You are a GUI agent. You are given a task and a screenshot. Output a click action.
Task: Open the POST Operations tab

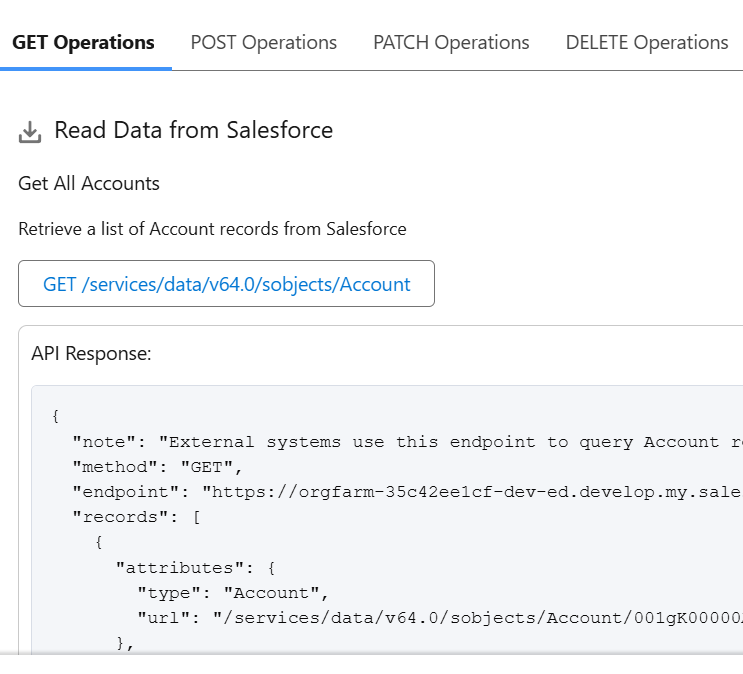point(263,43)
